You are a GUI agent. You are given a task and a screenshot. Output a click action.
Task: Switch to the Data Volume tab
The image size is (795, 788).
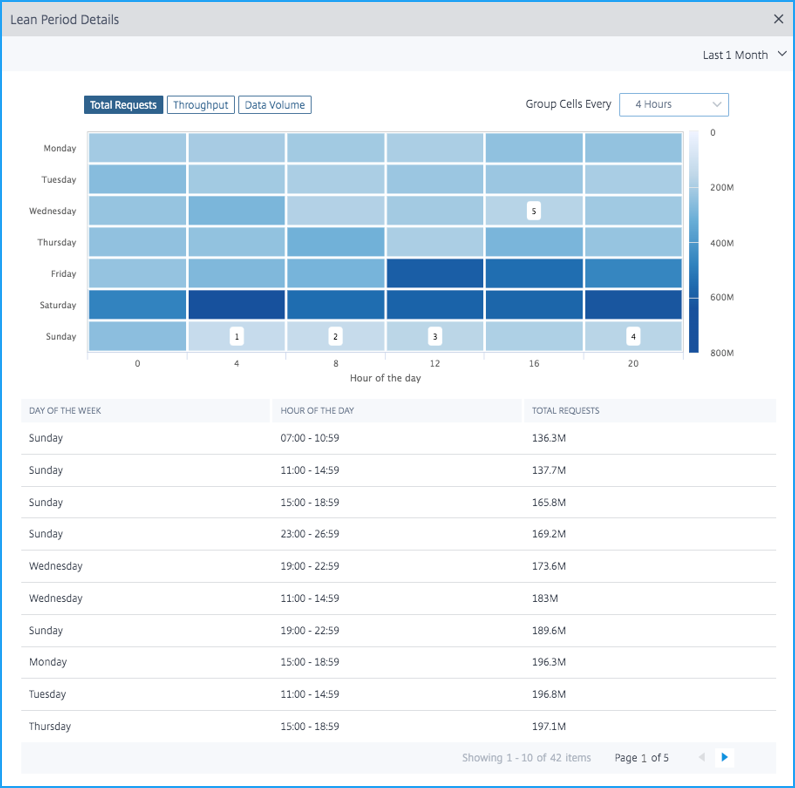pos(275,105)
